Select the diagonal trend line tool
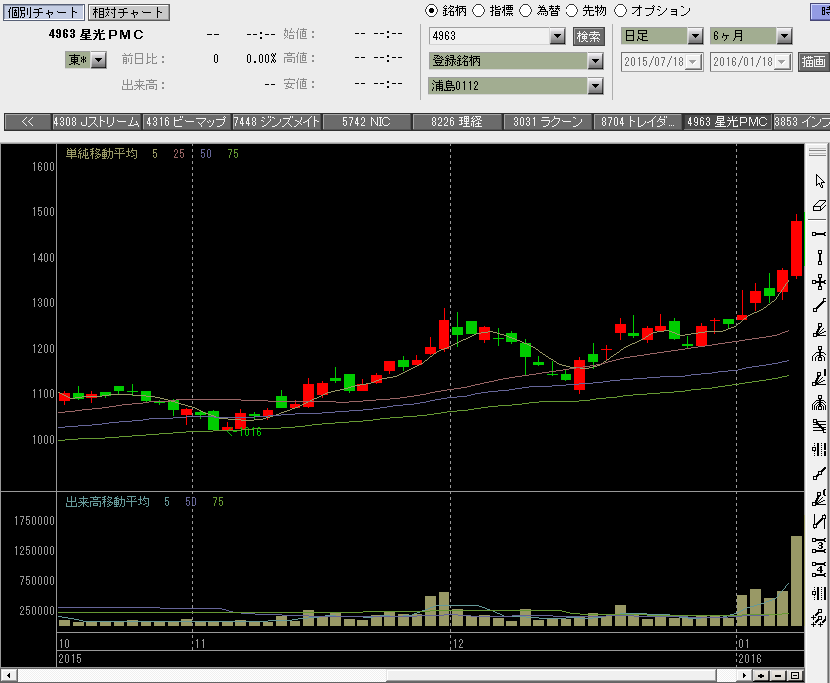 [819, 306]
